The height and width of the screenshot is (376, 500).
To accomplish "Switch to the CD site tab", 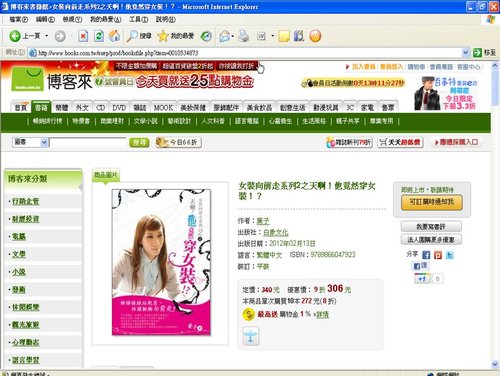I will (x=100, y=107).
